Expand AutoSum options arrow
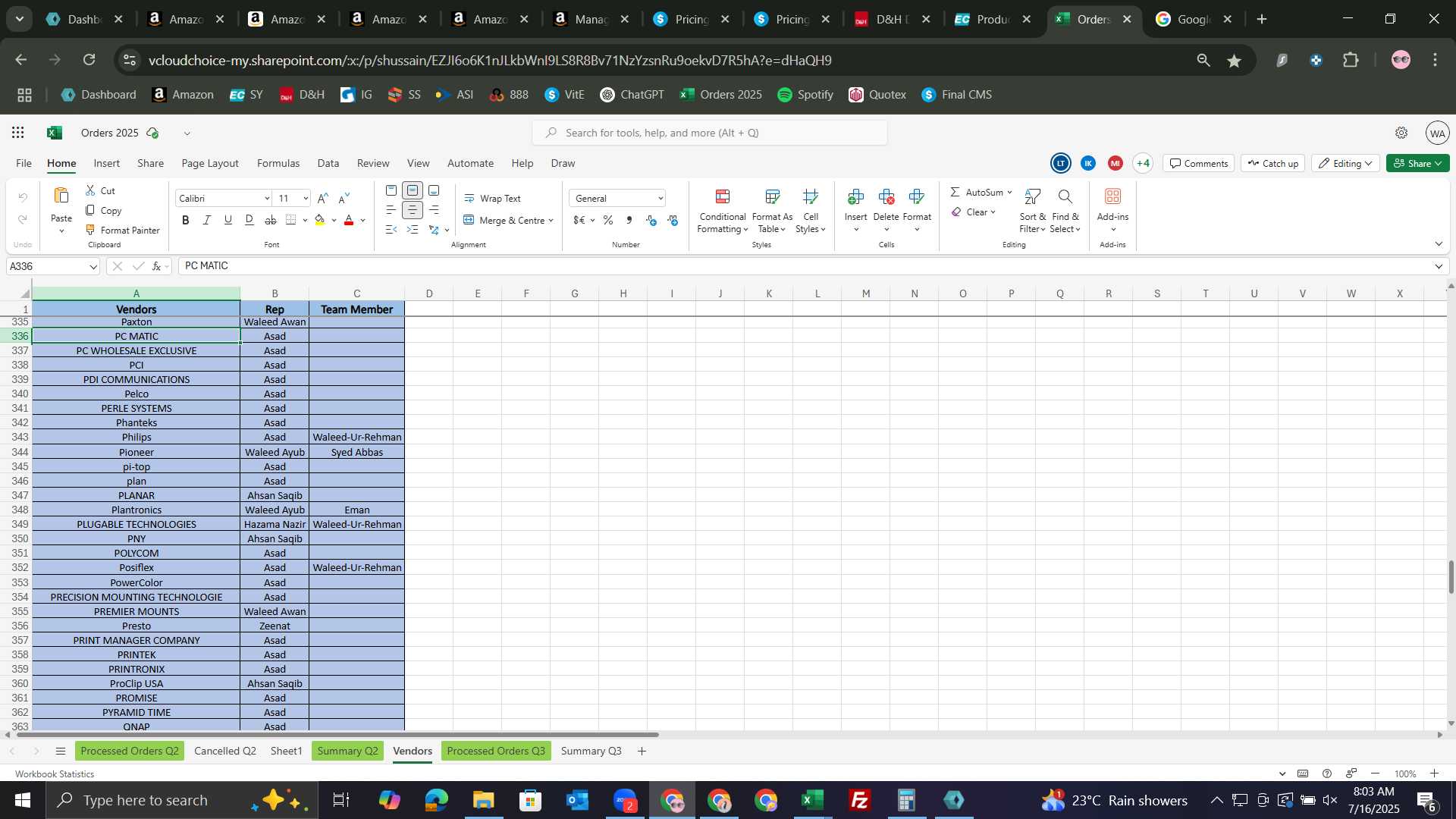Viewport: 1456px width, 819px height. click(x=1009, y=193)
